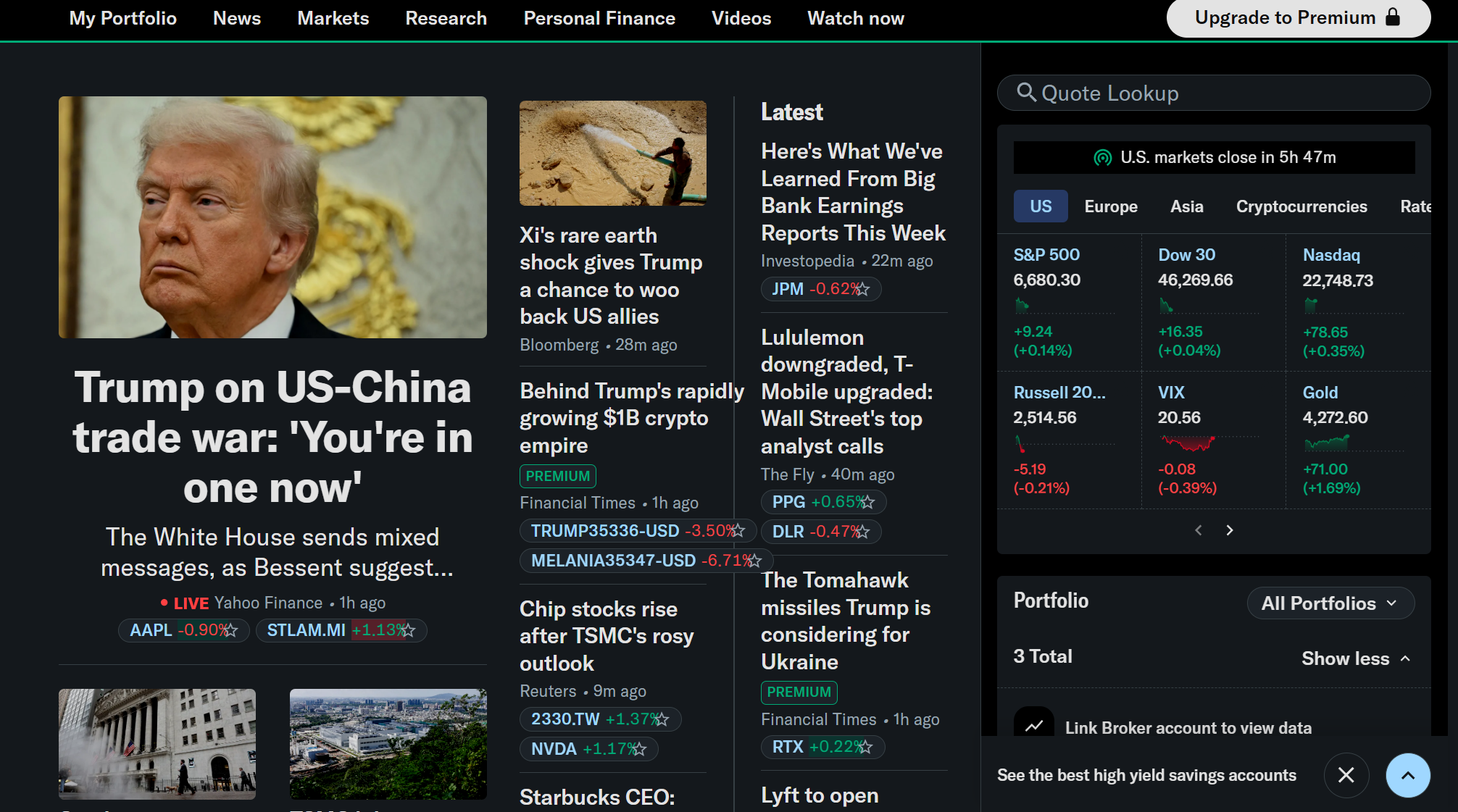Open the All Portfolios dropdown
Viewport: 1458px width, 812px height.
click(x=1330, y=603)
